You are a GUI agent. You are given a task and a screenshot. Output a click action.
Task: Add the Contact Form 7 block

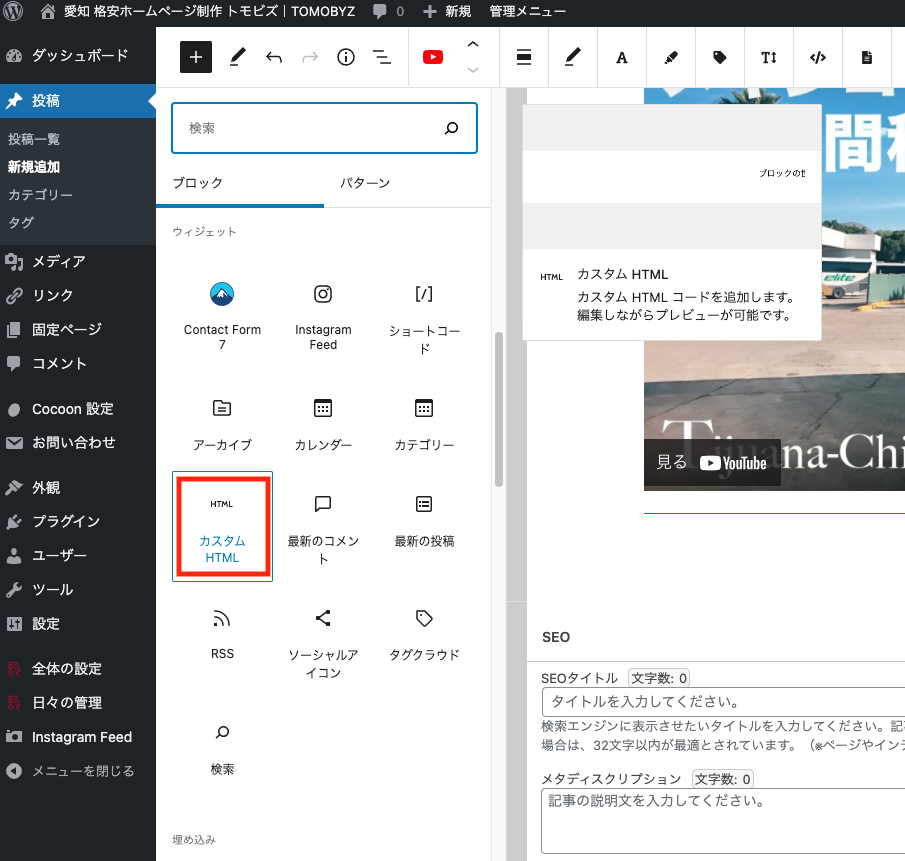pyautogui.click(x=222, y=315)
